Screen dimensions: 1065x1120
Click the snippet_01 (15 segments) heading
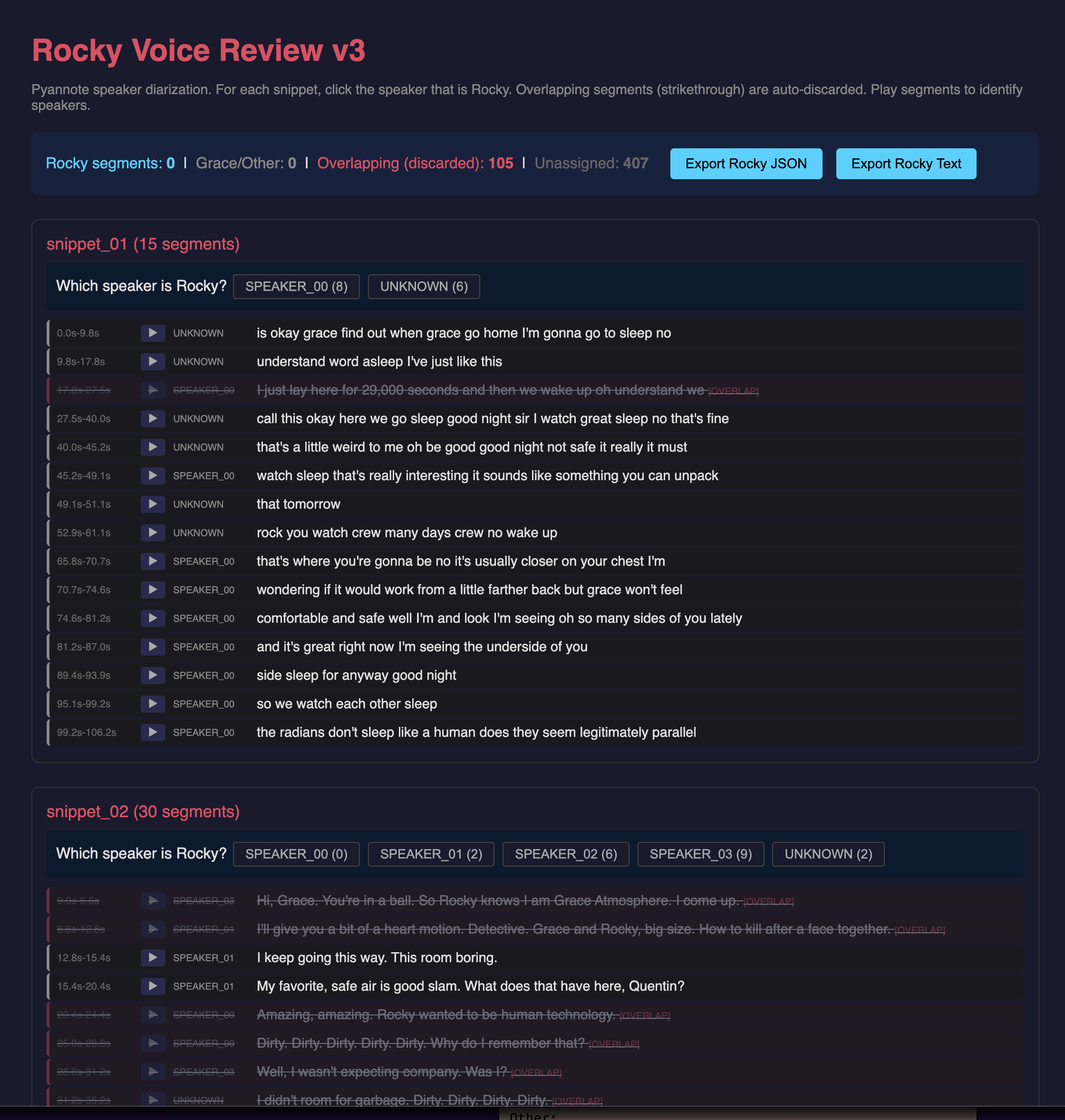click(x=143, y=244)
